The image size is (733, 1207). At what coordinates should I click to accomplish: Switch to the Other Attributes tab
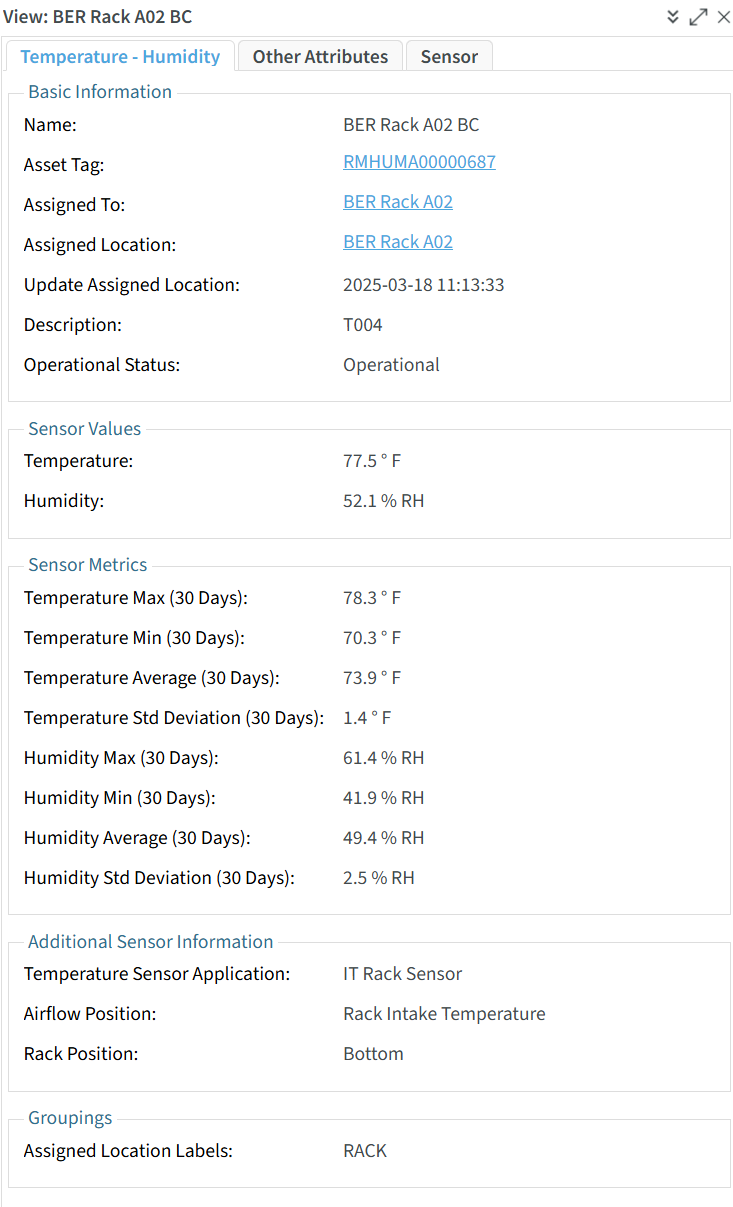point(320,57)
